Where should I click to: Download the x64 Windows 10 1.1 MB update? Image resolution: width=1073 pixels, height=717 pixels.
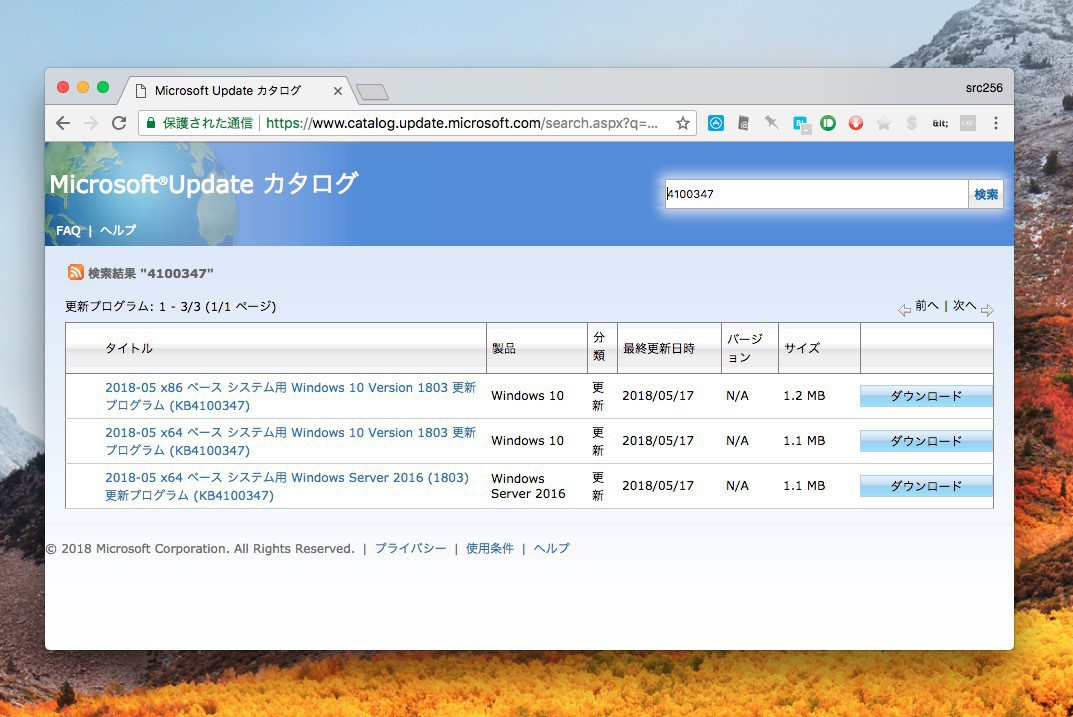(926, 441)
